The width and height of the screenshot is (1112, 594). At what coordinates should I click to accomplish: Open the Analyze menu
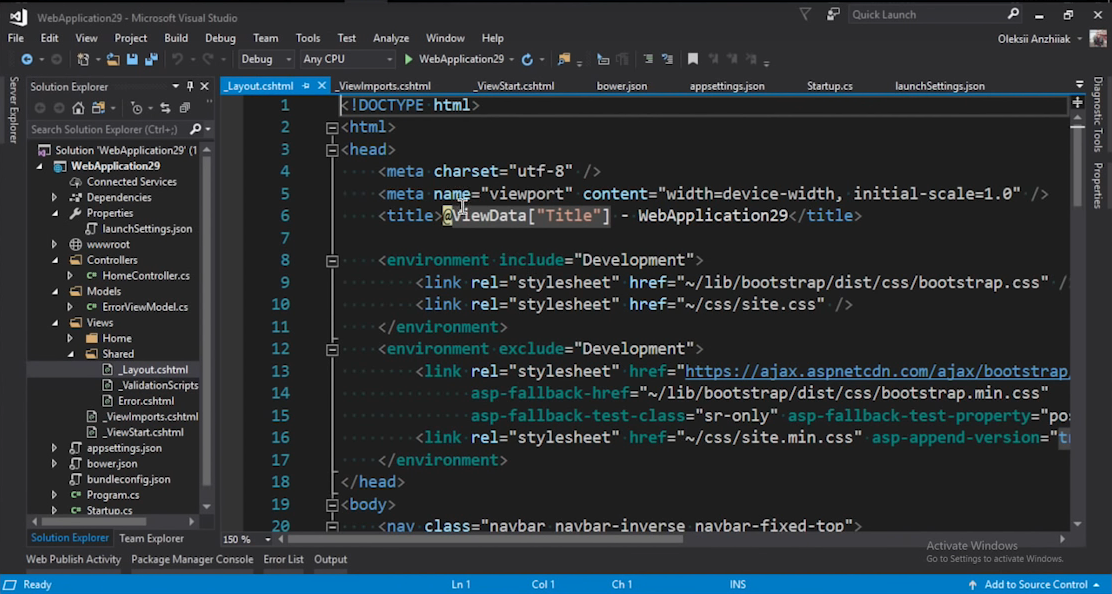click(391, 38)
